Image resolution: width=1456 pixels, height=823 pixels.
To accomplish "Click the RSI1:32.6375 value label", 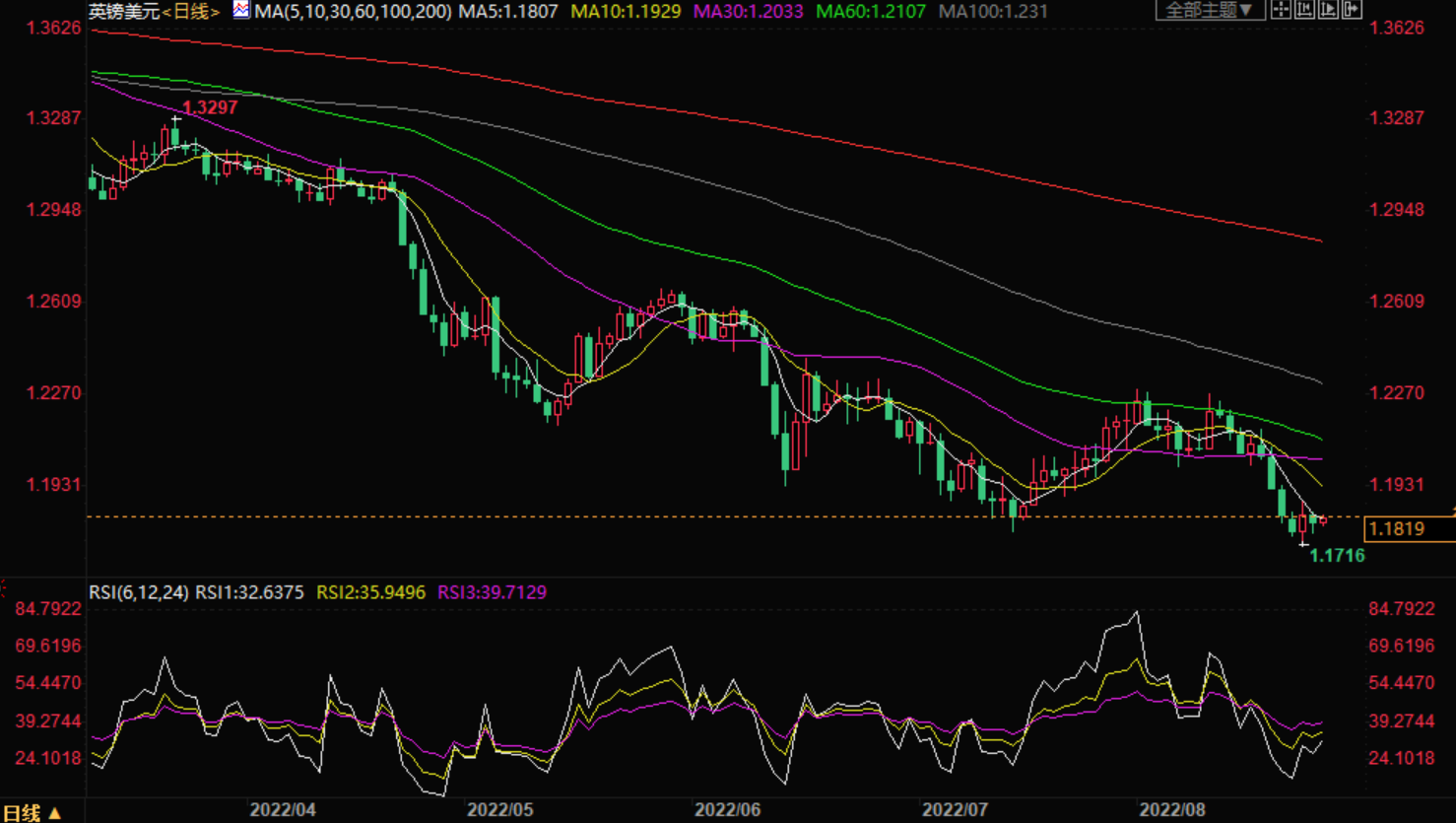I will pyautogui.click(x=249, y=592).
